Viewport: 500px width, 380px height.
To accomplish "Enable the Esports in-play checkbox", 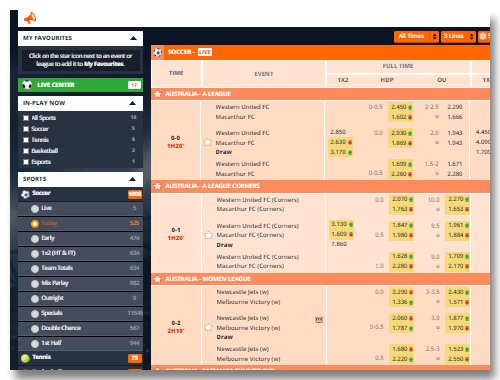I will [26, 162].
